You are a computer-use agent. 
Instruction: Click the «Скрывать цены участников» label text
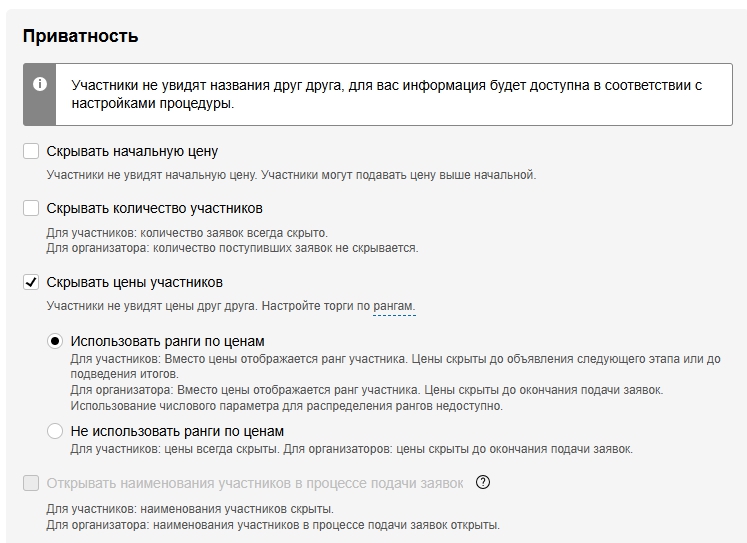134,282
